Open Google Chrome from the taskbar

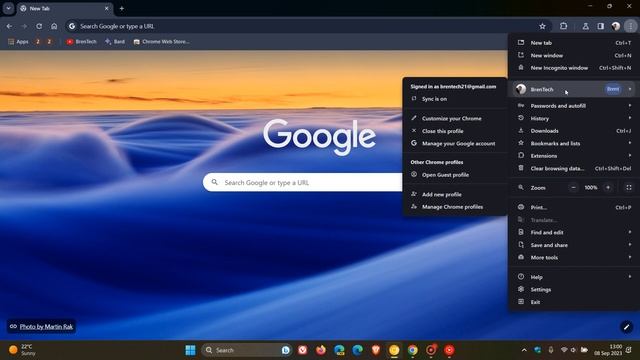click(x=413, y=350)
